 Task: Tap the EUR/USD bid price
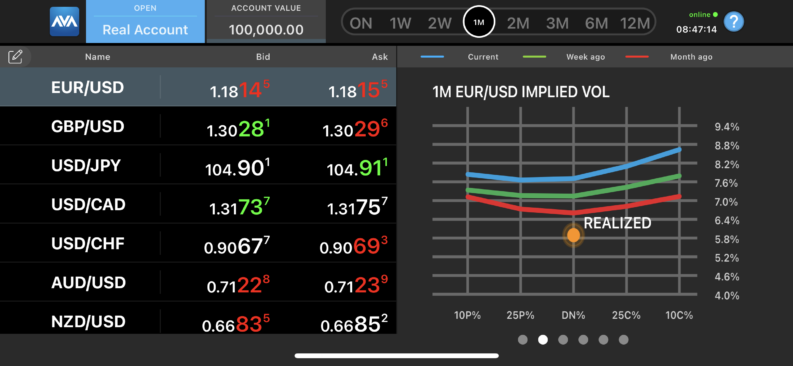240,90
